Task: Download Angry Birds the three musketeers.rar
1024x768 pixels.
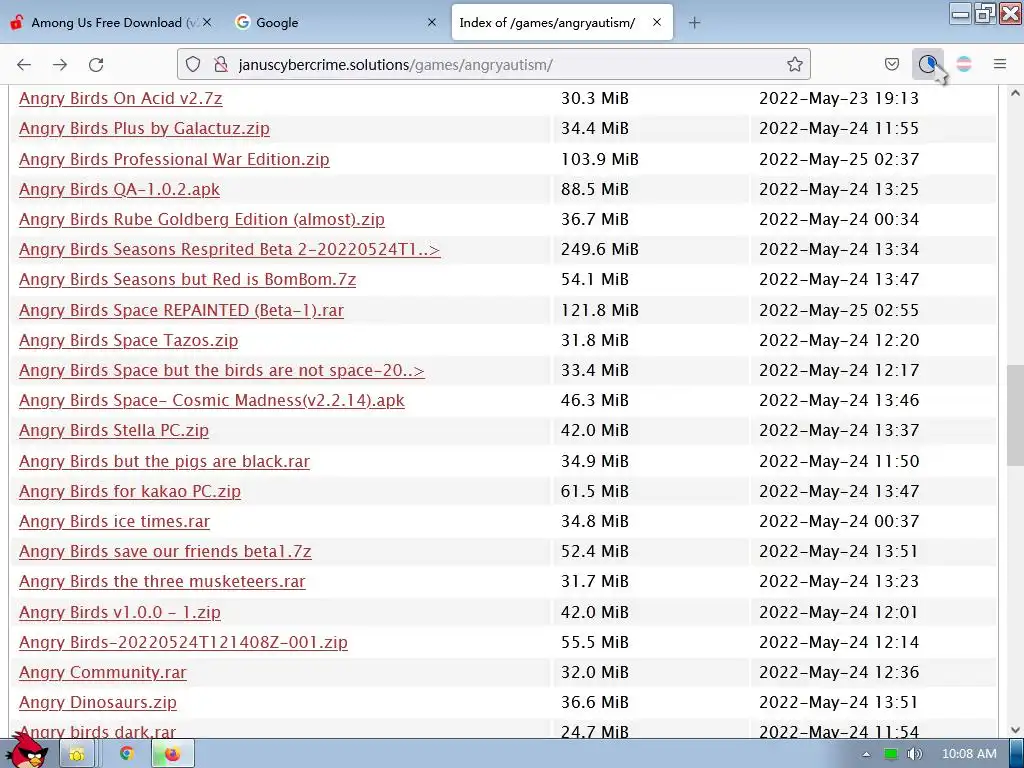Action: pyautogui.click(x=162, y=581)
